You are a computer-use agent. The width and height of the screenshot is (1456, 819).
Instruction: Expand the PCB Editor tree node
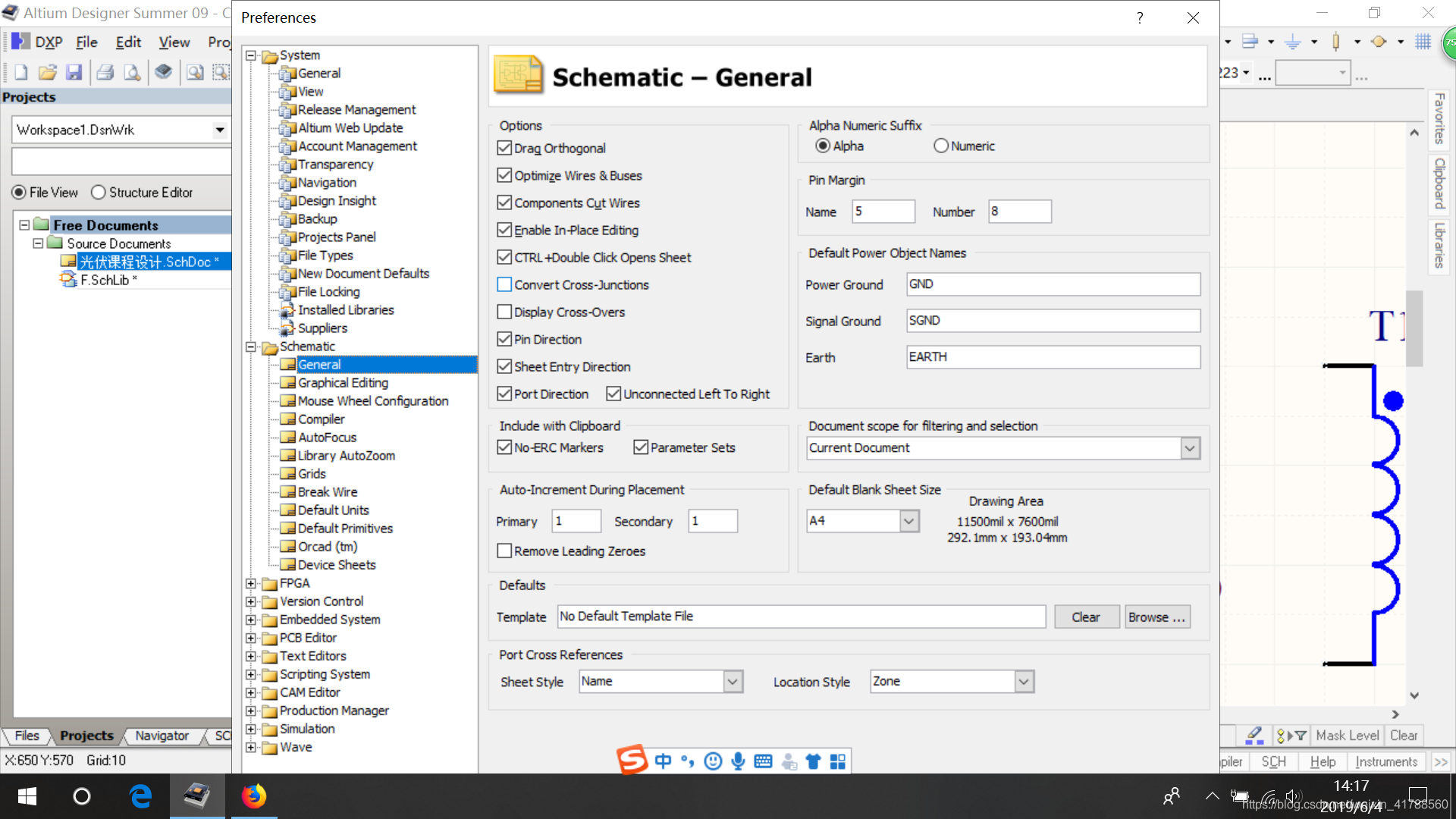(251, 638)
